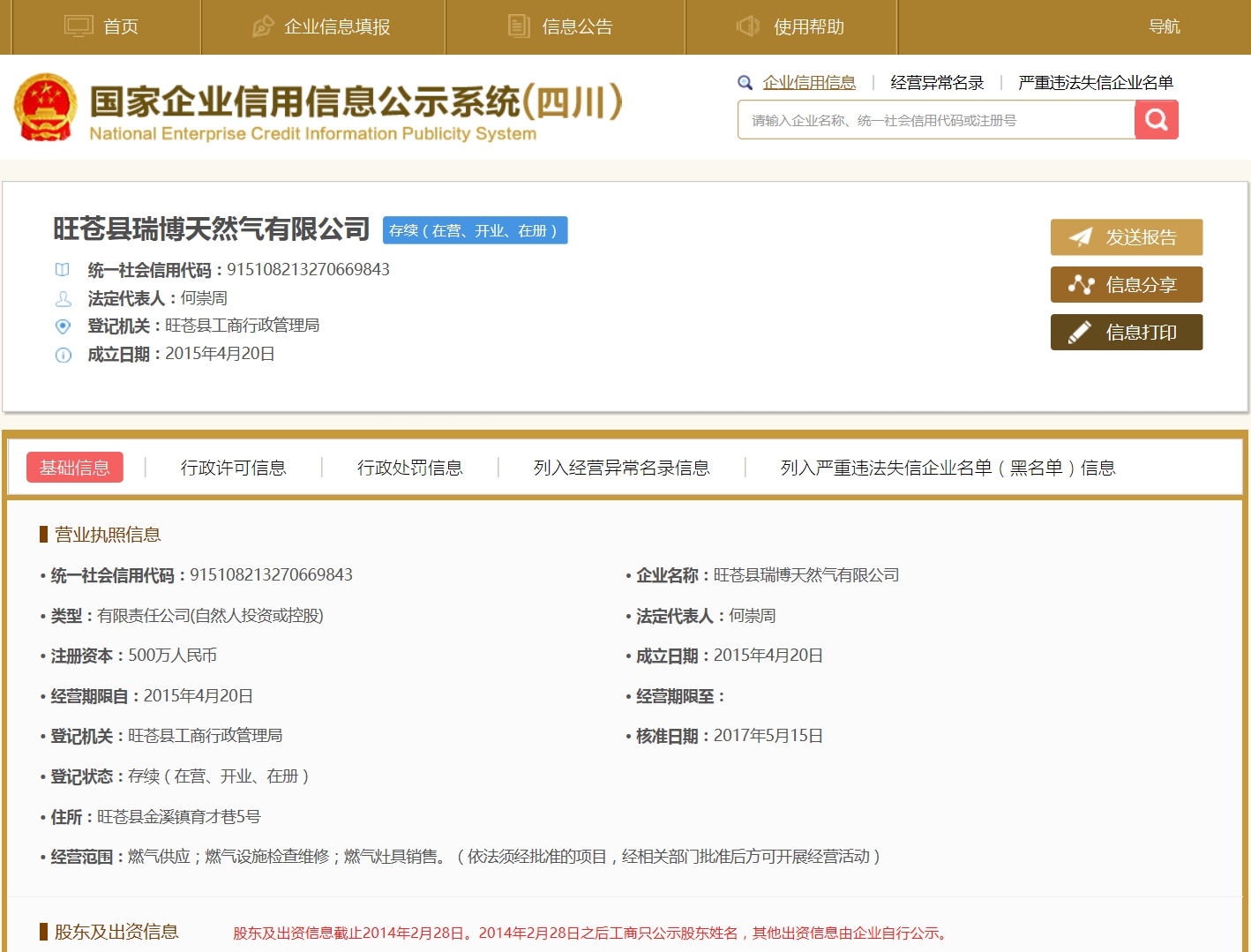
Task: Click the 经营范围 business scope text
Action: point(504,857)
